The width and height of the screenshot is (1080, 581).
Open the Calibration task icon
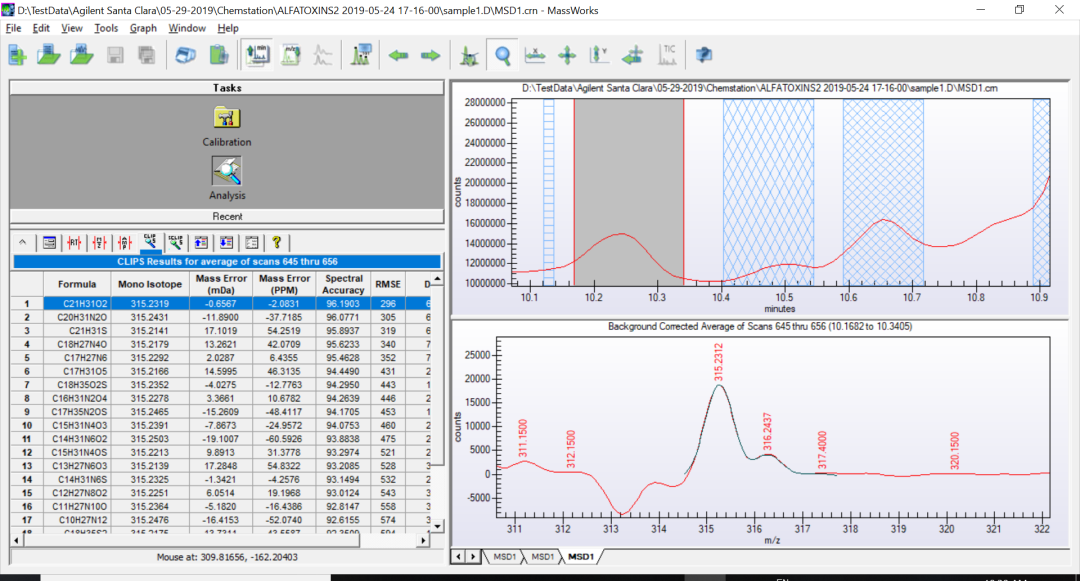tap(227, 118)
